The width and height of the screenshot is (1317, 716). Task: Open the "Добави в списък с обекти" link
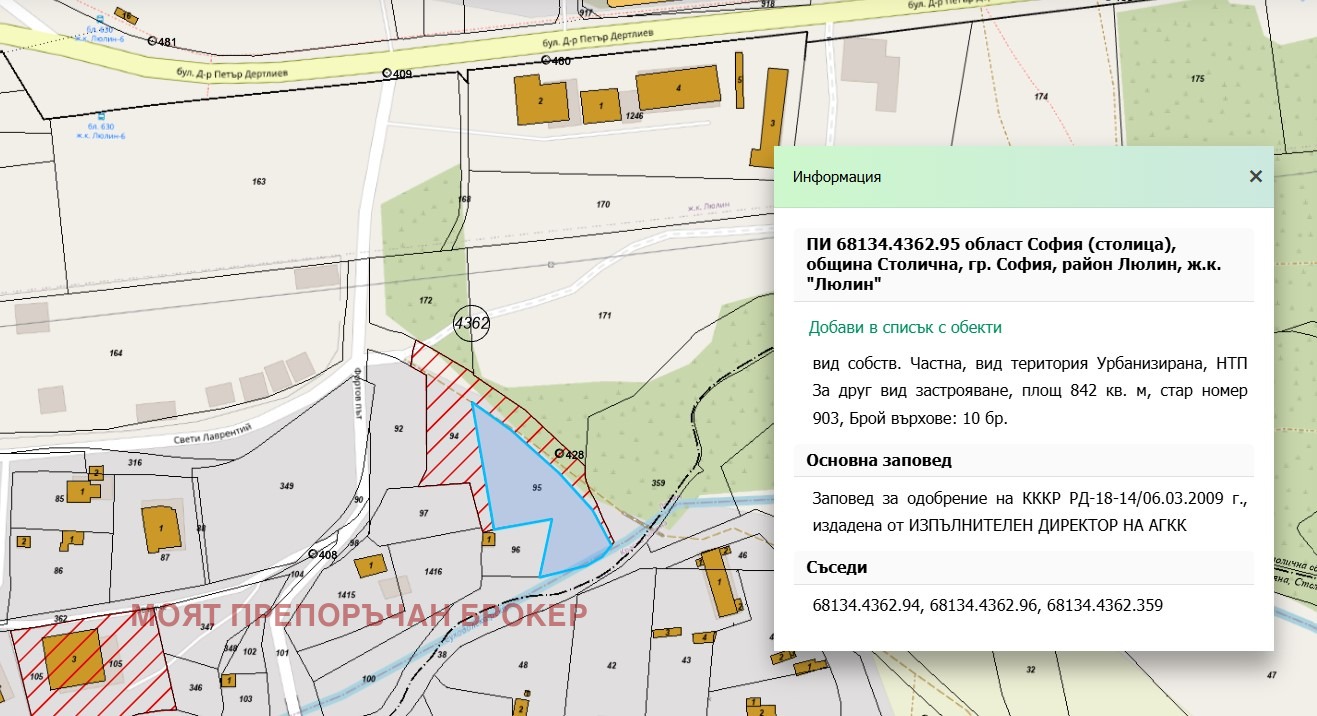[904, 327]
